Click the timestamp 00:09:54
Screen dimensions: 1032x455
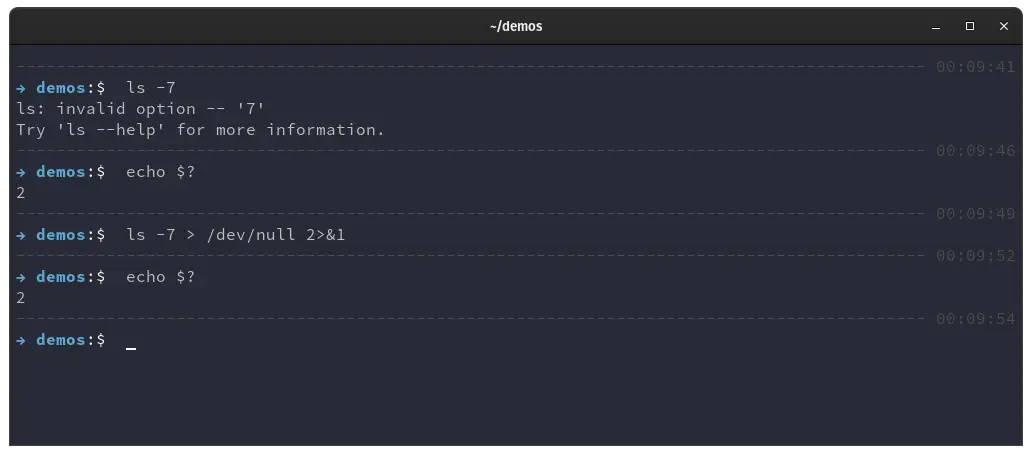(975, 319)
